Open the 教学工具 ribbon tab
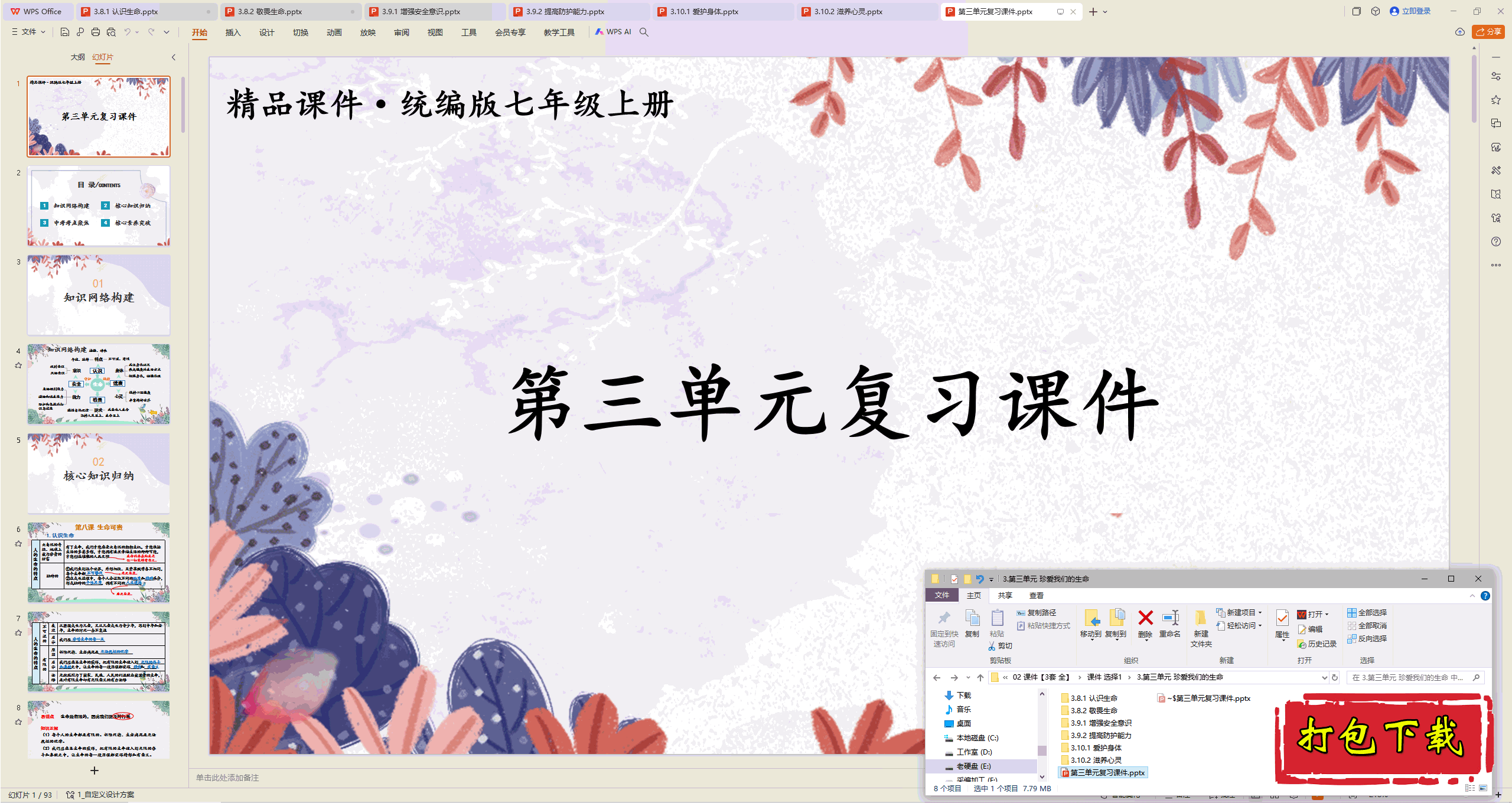This screenshot has width=1512, height=803. (559, 32)
